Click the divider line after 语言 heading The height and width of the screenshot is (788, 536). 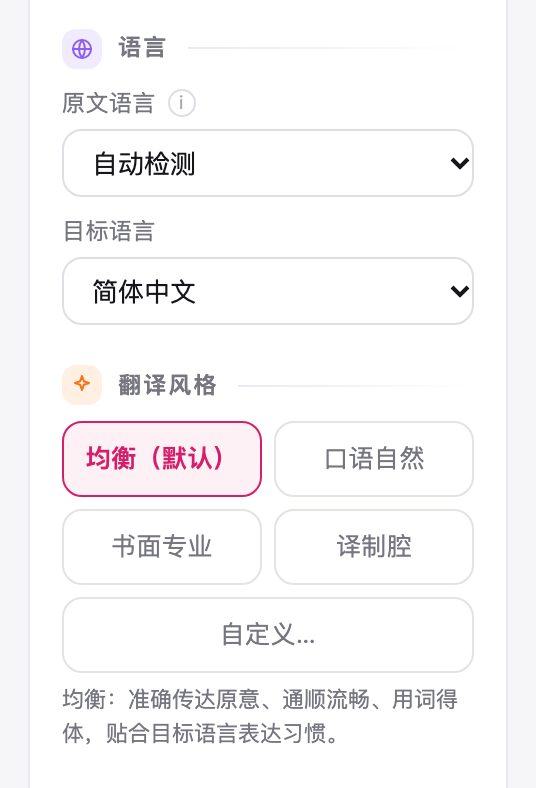[326, 48]
